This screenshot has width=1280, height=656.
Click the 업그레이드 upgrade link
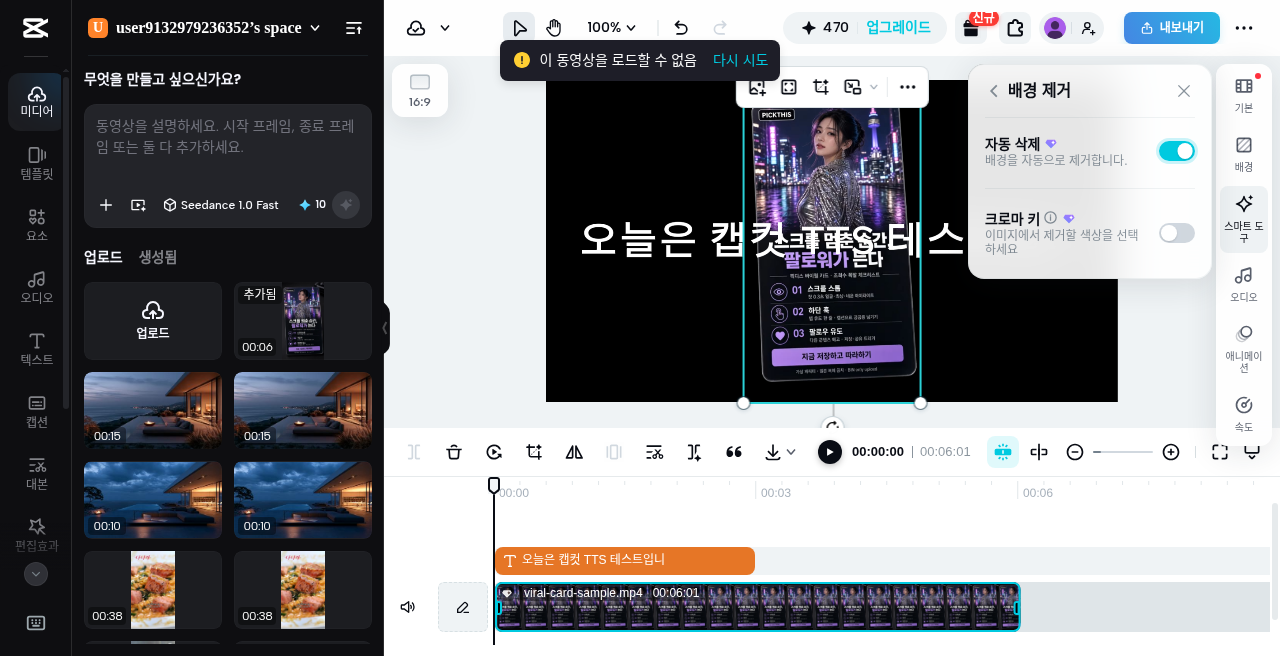[x=898, y=28]
